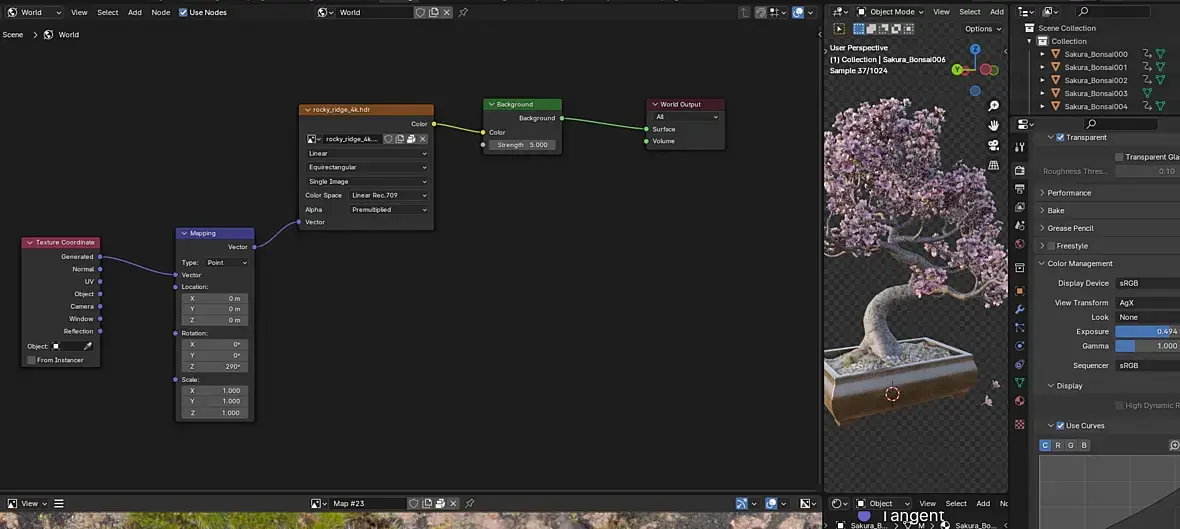The width and height of the screenshot is (1180, 529).
Task: Pin the World node tree
Action: click(463, 12)
